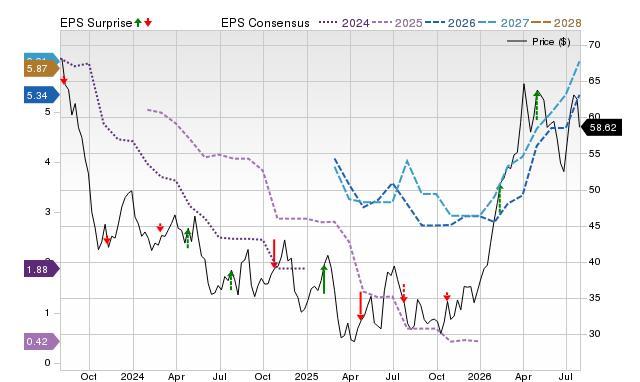The image size is (640, 382).
Task: Click the green up arrow in EPS Surprise legend
Action: coord(138,22)
